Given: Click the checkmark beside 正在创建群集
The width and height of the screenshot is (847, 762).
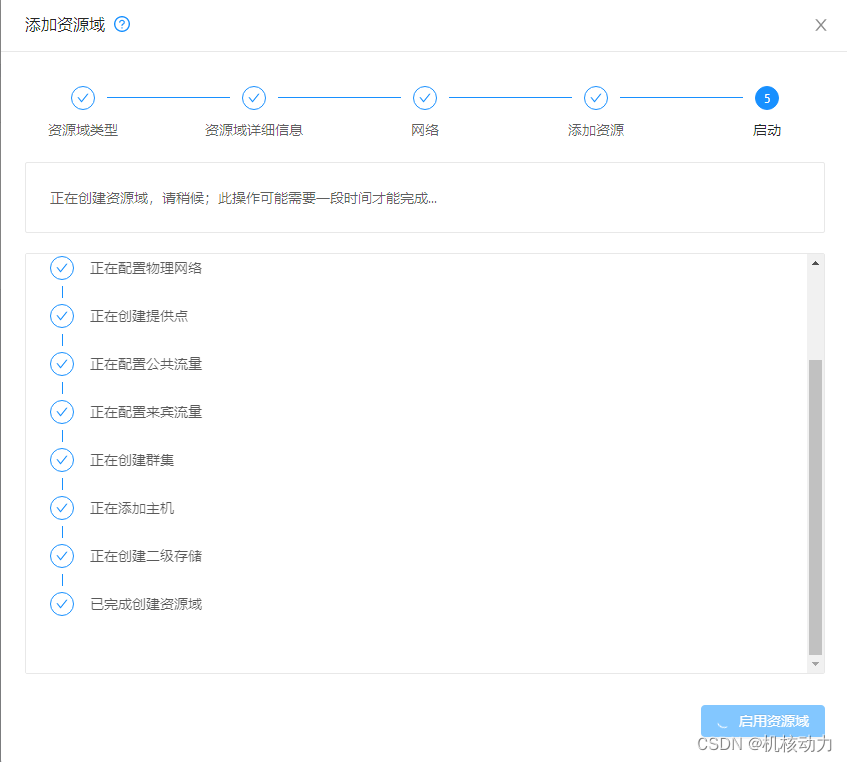Looking at the screenshot, I should click(62, 460).
